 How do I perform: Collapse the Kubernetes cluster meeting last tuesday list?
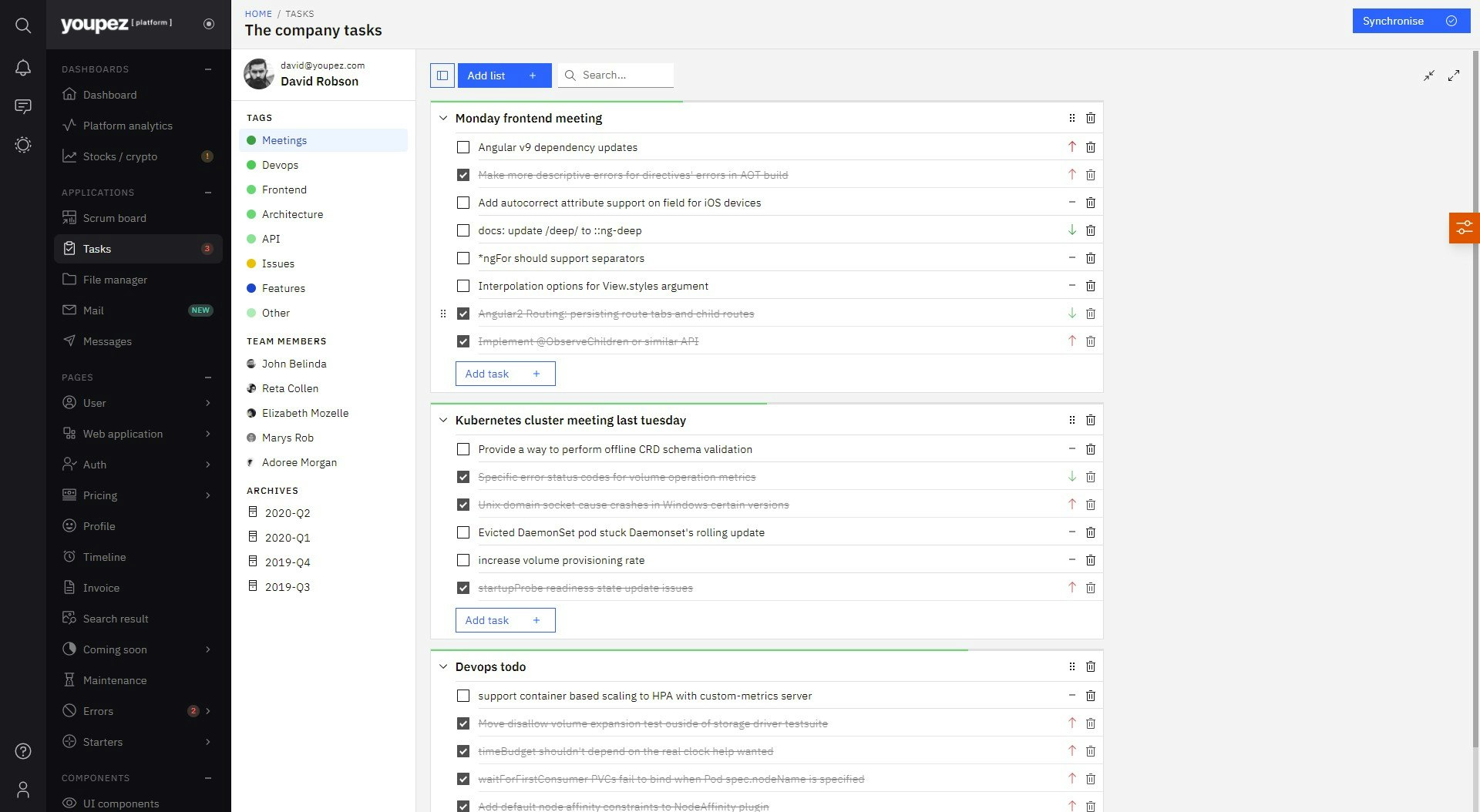pyautogui.click(x=443, y=420)
